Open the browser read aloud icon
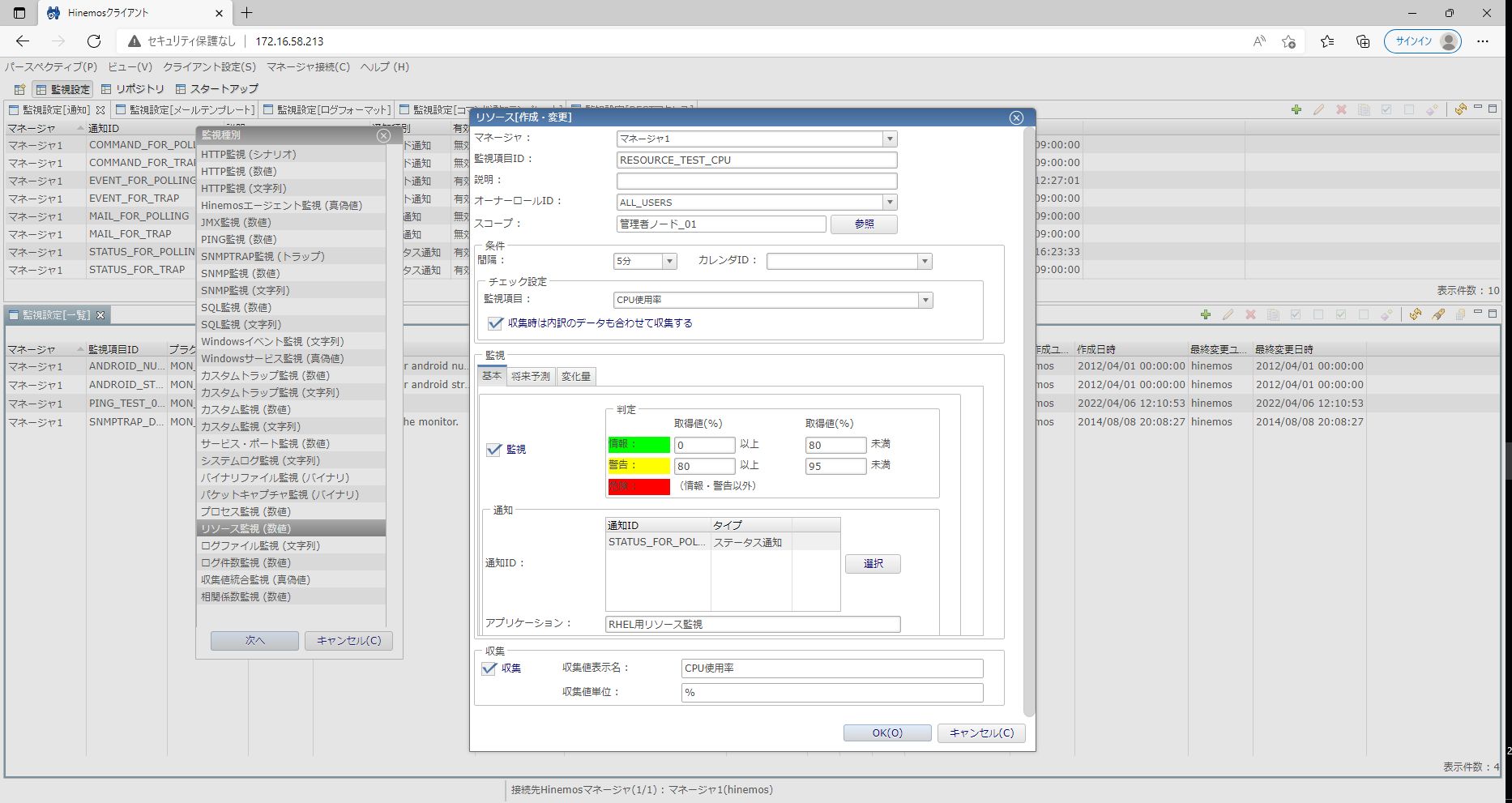Viewport: 1512px width, 803px height. coord(1259,41)
